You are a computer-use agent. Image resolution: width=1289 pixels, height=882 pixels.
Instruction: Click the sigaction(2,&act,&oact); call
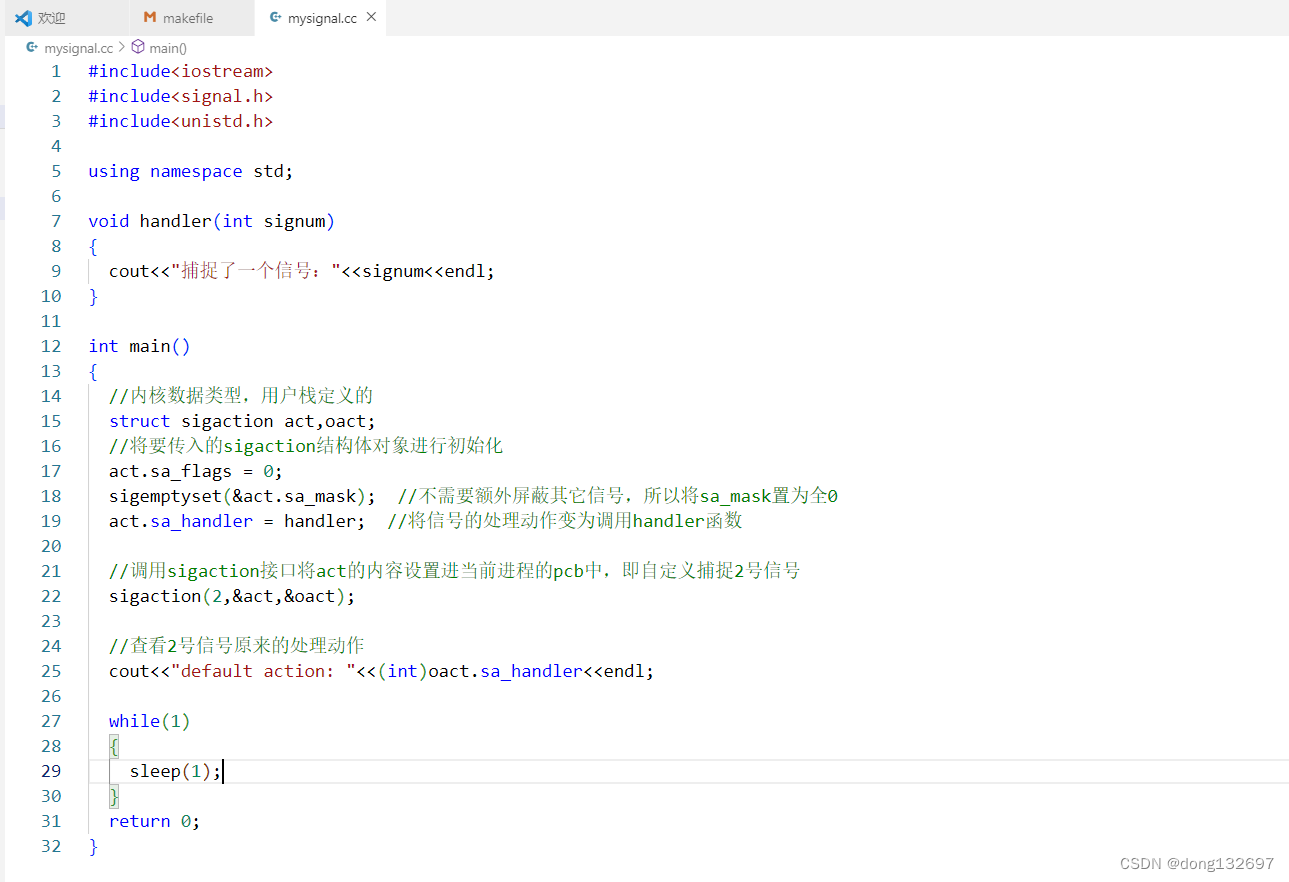[232, 596]
